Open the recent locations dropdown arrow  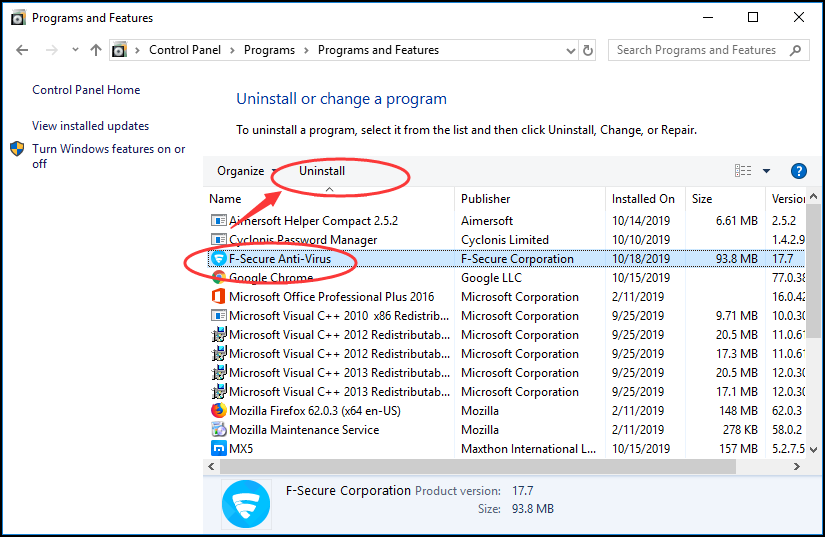click(x=75, y=50)
